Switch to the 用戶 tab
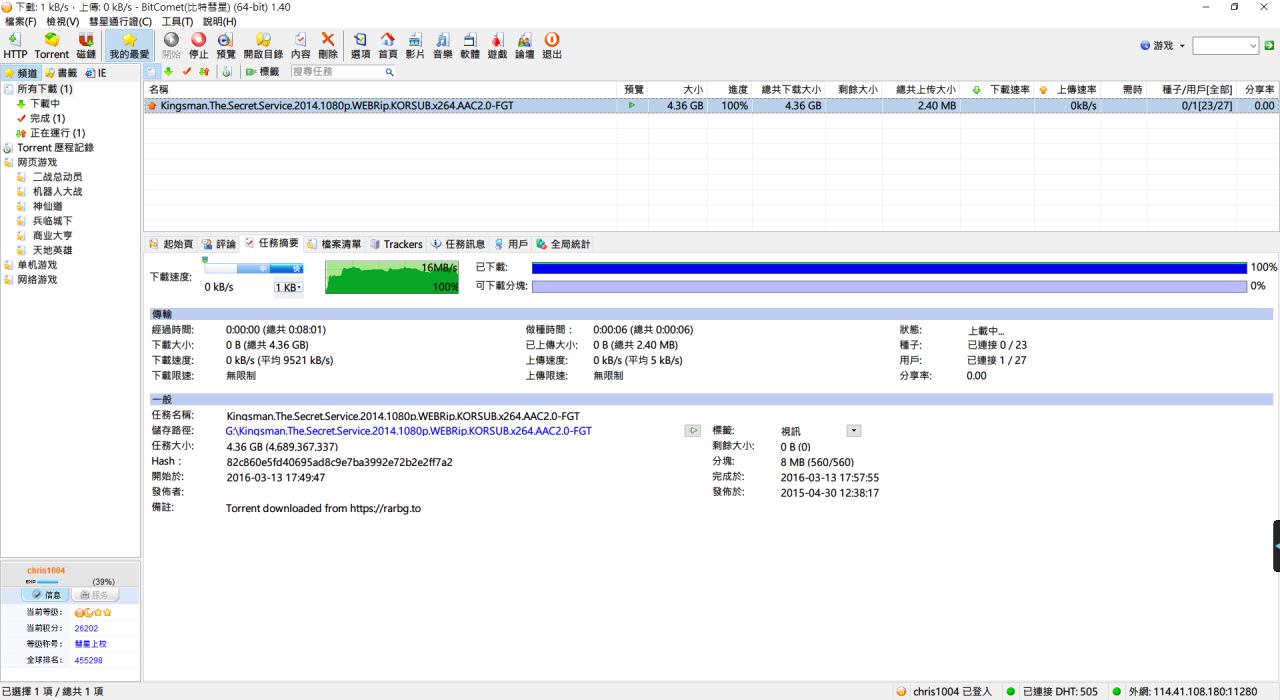This screenshot has width=1280, height=700. (x=511, y=244)
